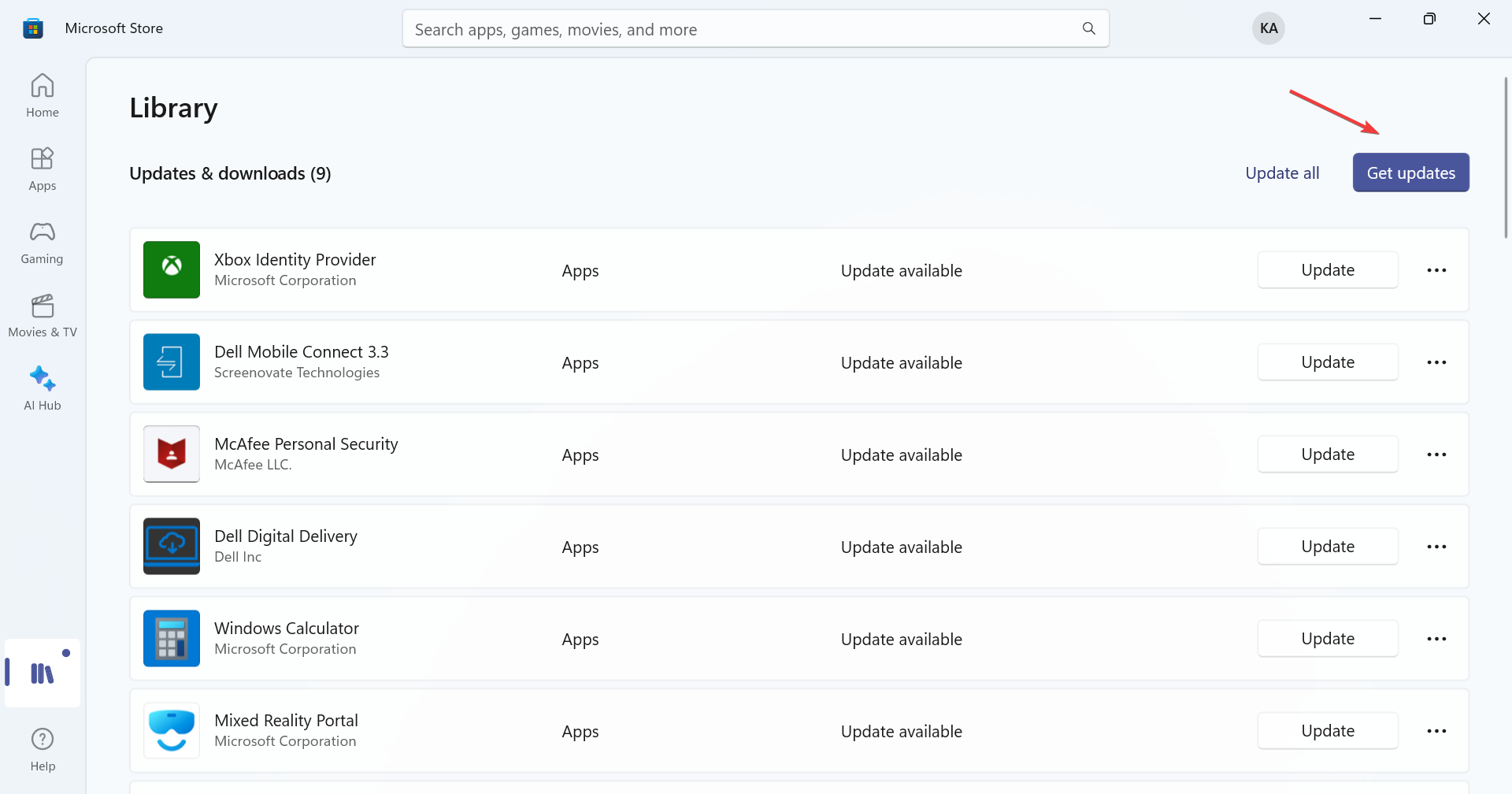Update Dell Digital Delivery
Screen dimensions: 1512x794
[1328, 547]
